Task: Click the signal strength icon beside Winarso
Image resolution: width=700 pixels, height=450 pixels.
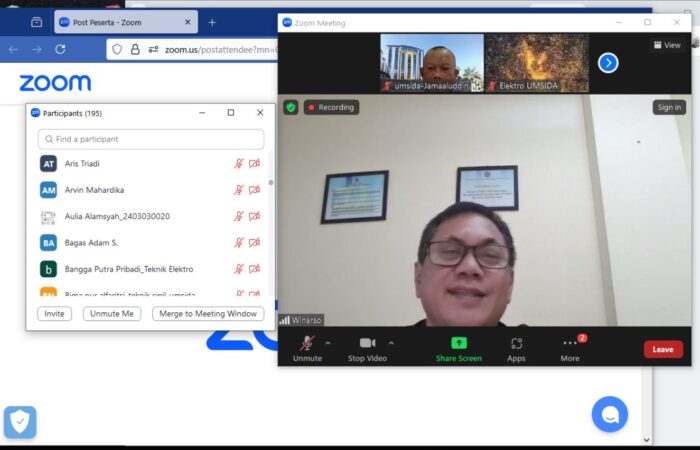Action: 284,320
